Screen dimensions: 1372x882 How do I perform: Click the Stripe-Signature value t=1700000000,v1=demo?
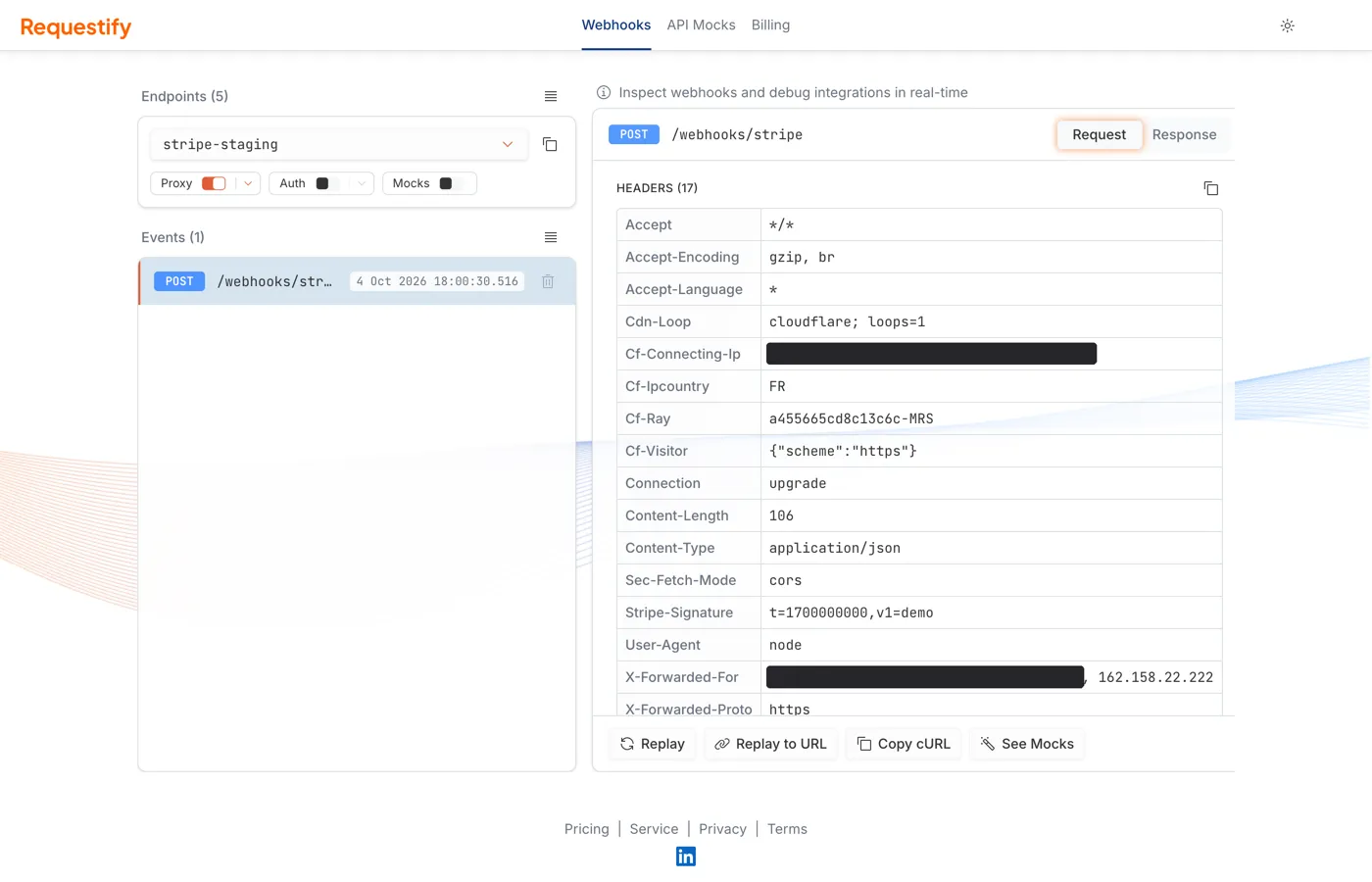point(851,612)
